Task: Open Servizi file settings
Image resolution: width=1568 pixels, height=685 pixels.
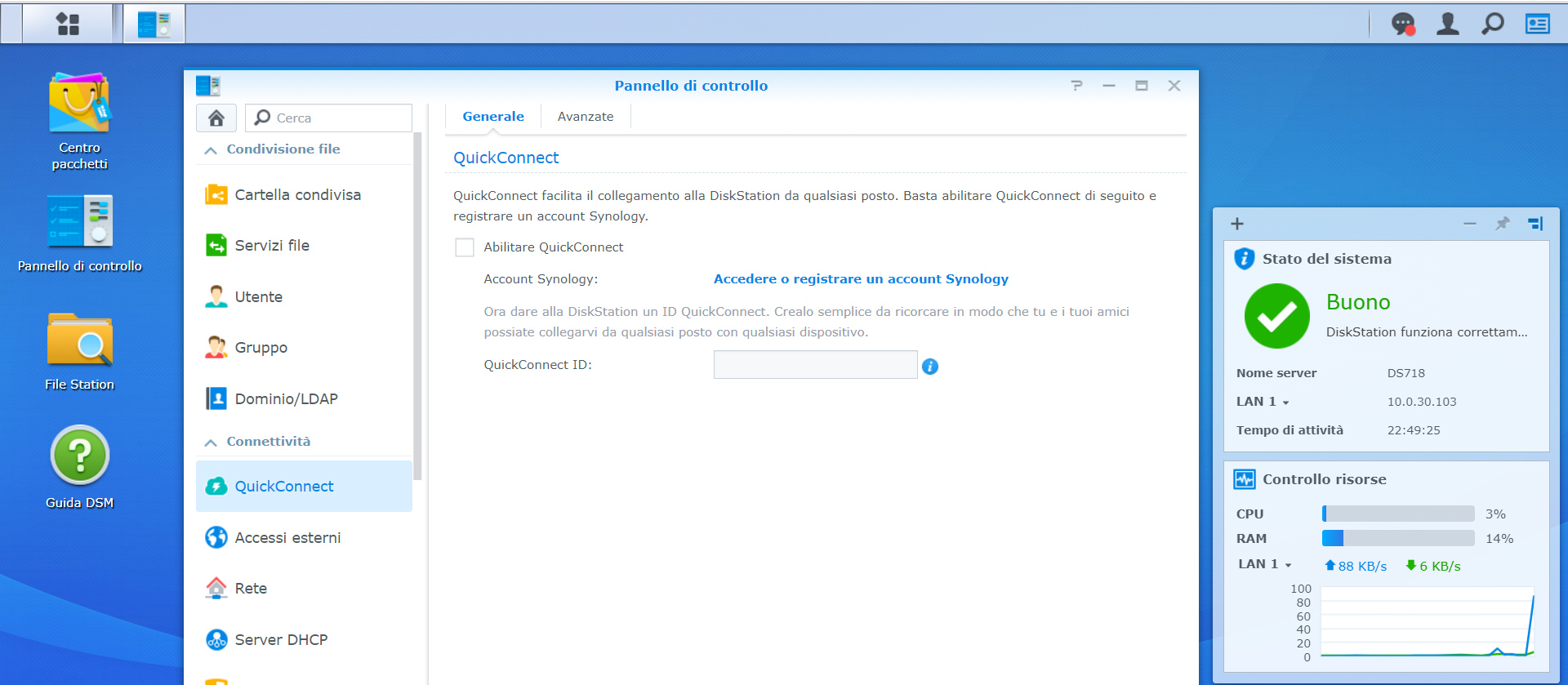Action: tap(304, 246)
